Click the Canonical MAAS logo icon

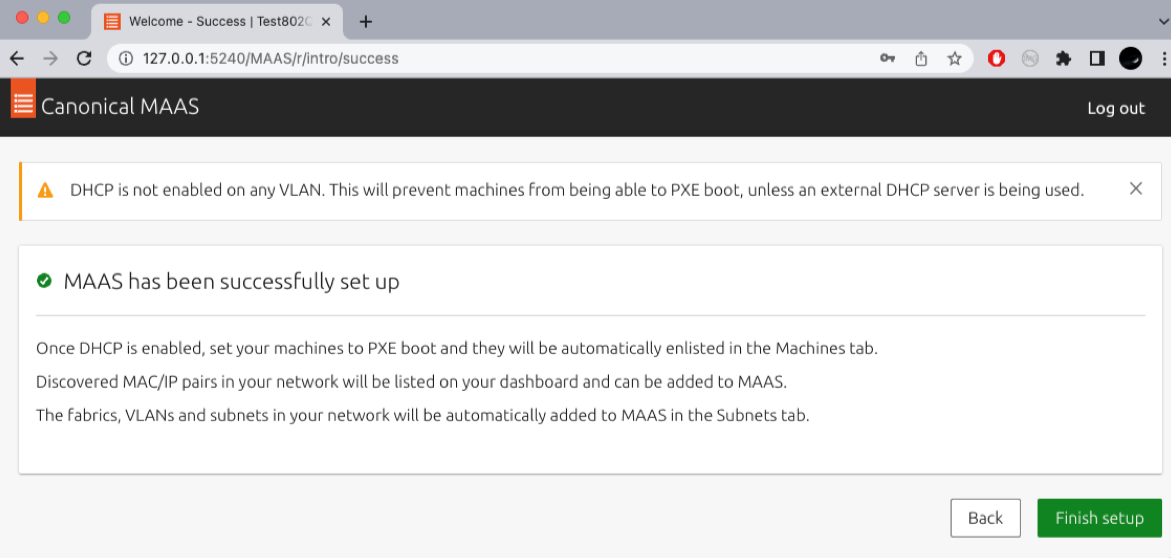click(23, 99)
